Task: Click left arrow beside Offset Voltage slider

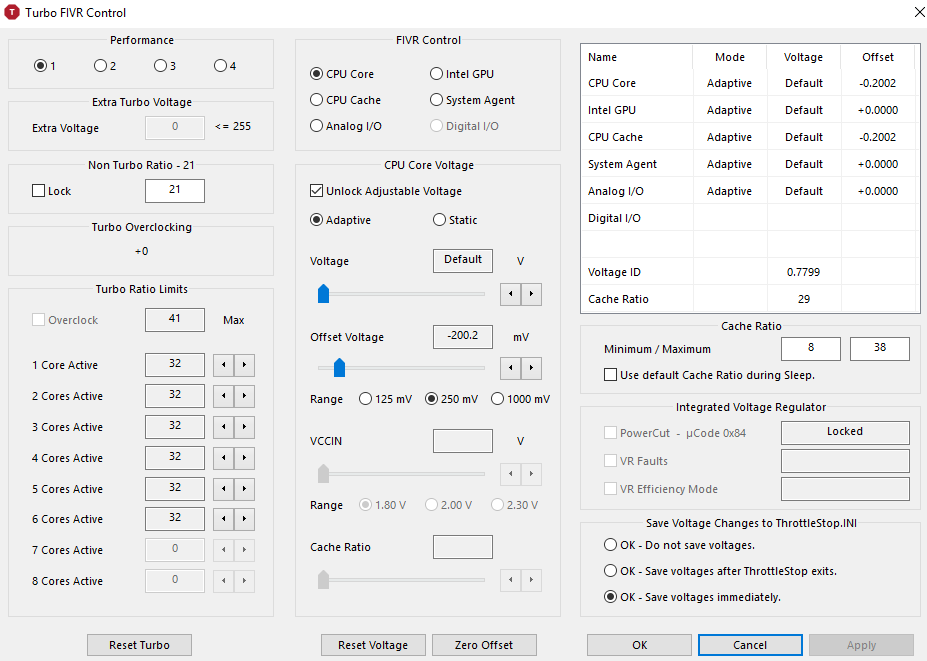Action: [511, 368]
